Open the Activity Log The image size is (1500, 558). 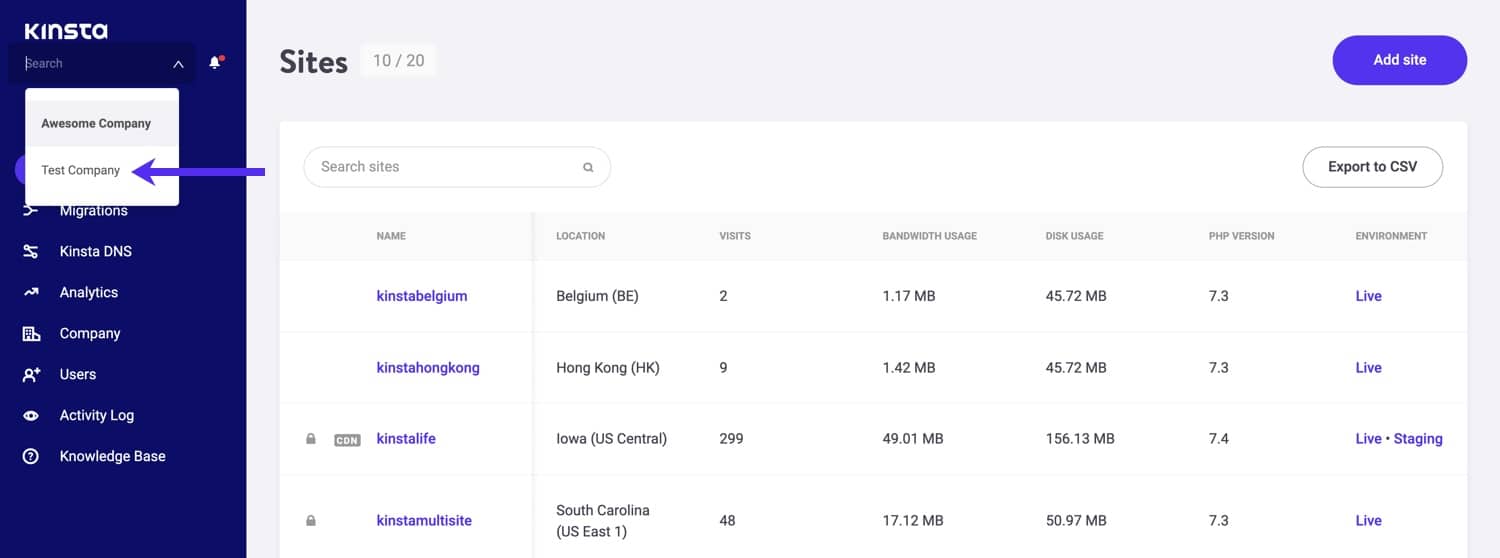tap(97, 415)
